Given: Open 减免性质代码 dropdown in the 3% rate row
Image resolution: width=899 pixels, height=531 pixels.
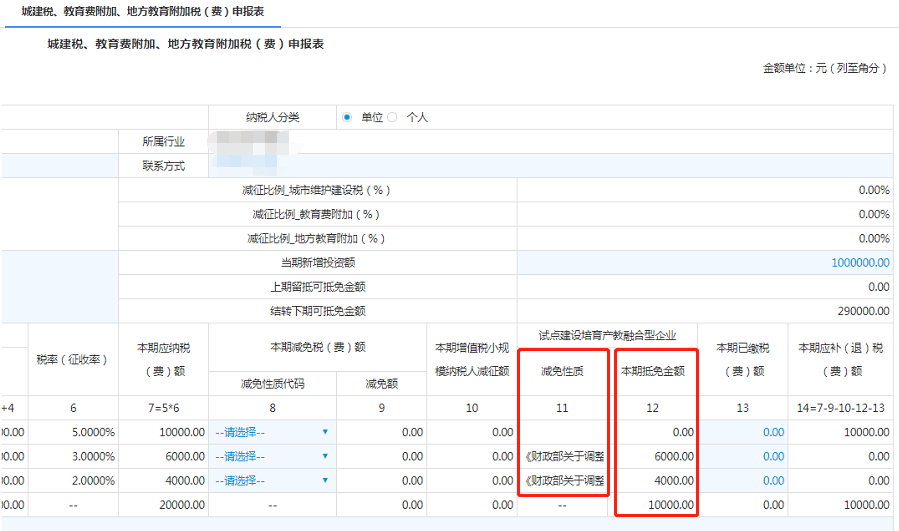Looking at the screenshot, I should [271, 456].
